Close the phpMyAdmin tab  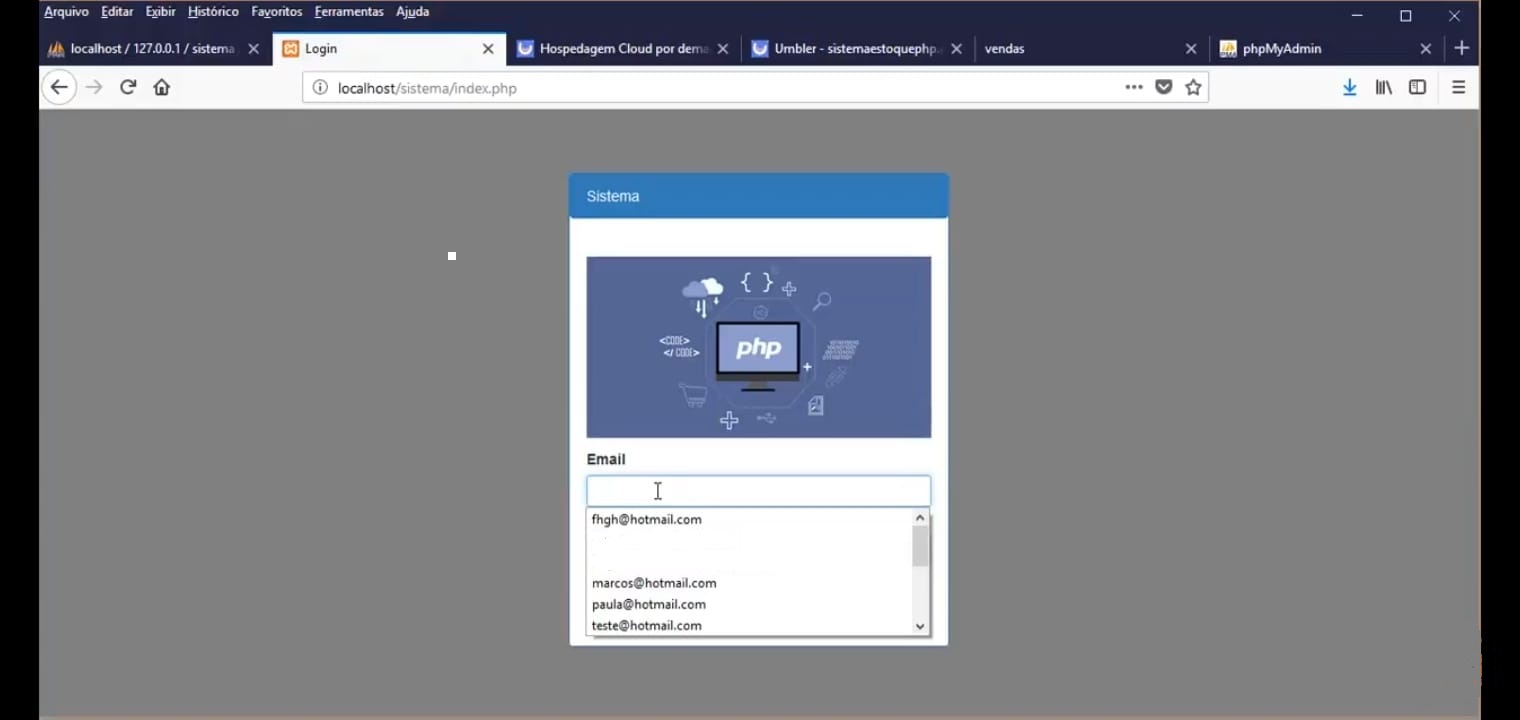tap(1426, 48)
